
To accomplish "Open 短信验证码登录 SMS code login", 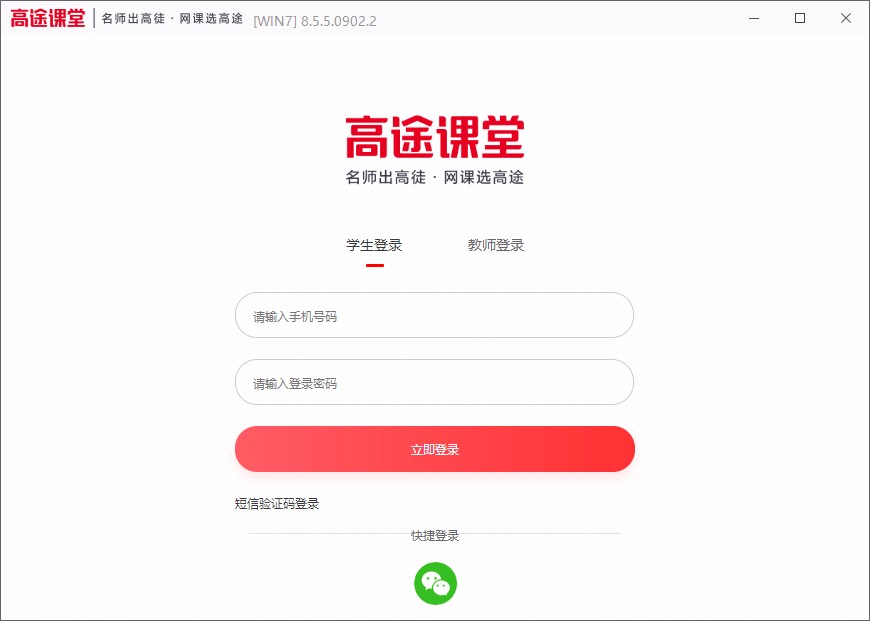I will pos(277,504).
